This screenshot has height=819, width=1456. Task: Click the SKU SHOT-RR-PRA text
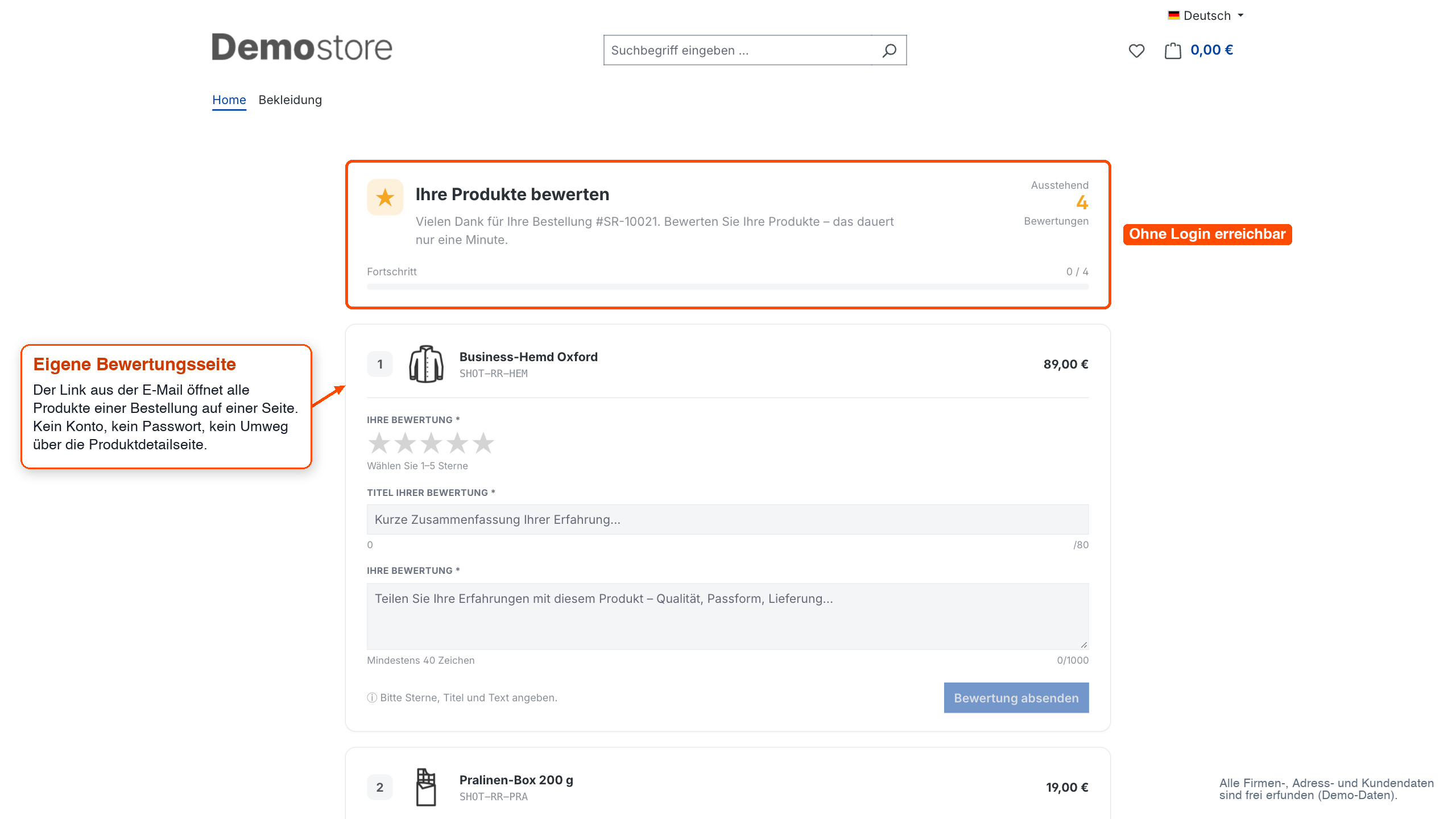click(494, 797)
